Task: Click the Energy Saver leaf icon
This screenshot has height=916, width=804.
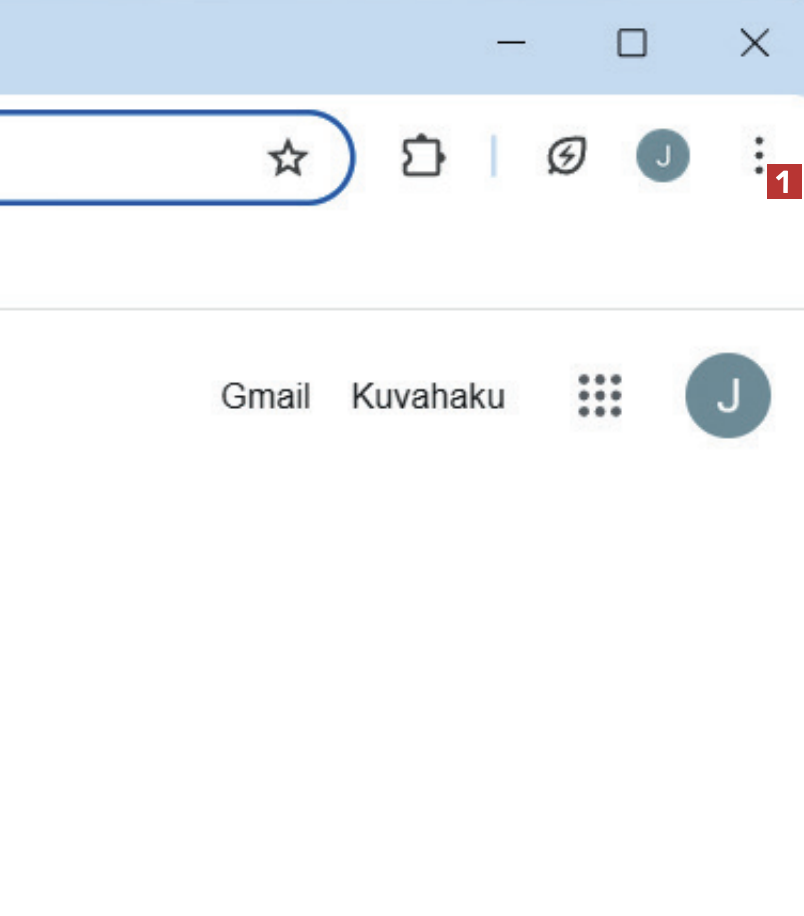Action: point(567,157)
